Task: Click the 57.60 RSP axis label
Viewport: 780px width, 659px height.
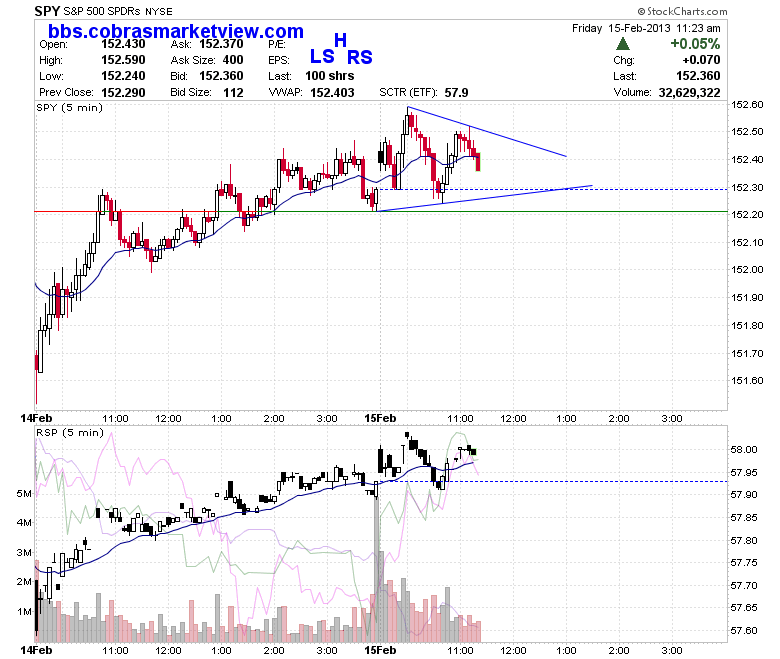Action: (744, 631)
